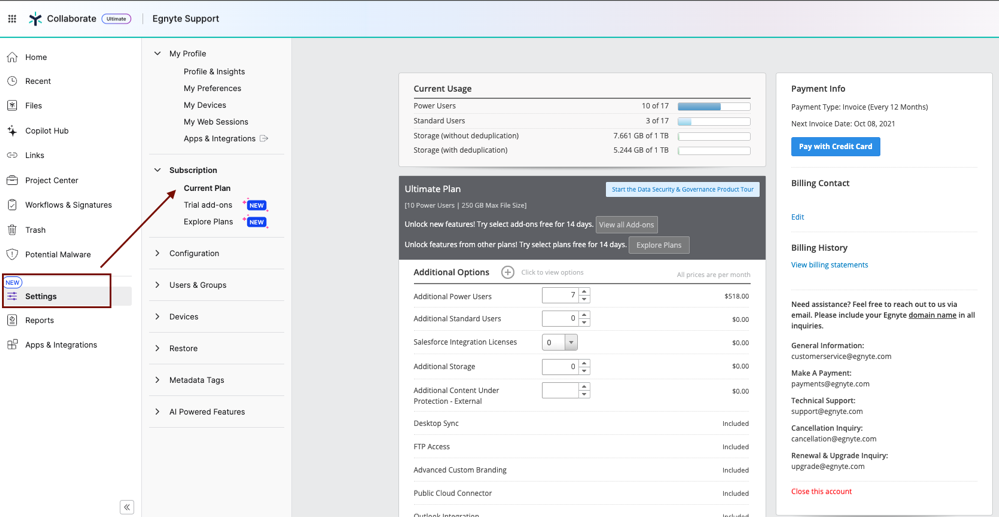The width and height of the screenshot is (999, 517).
Task: Open the Salesforce Integration Licenses dropdown
Action: (x=571, y=342)
